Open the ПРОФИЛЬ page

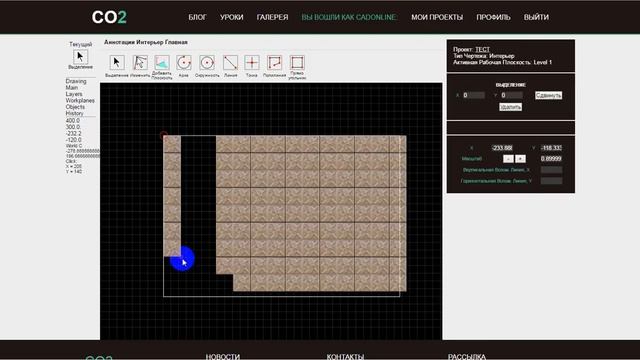[x=493, y=17]
